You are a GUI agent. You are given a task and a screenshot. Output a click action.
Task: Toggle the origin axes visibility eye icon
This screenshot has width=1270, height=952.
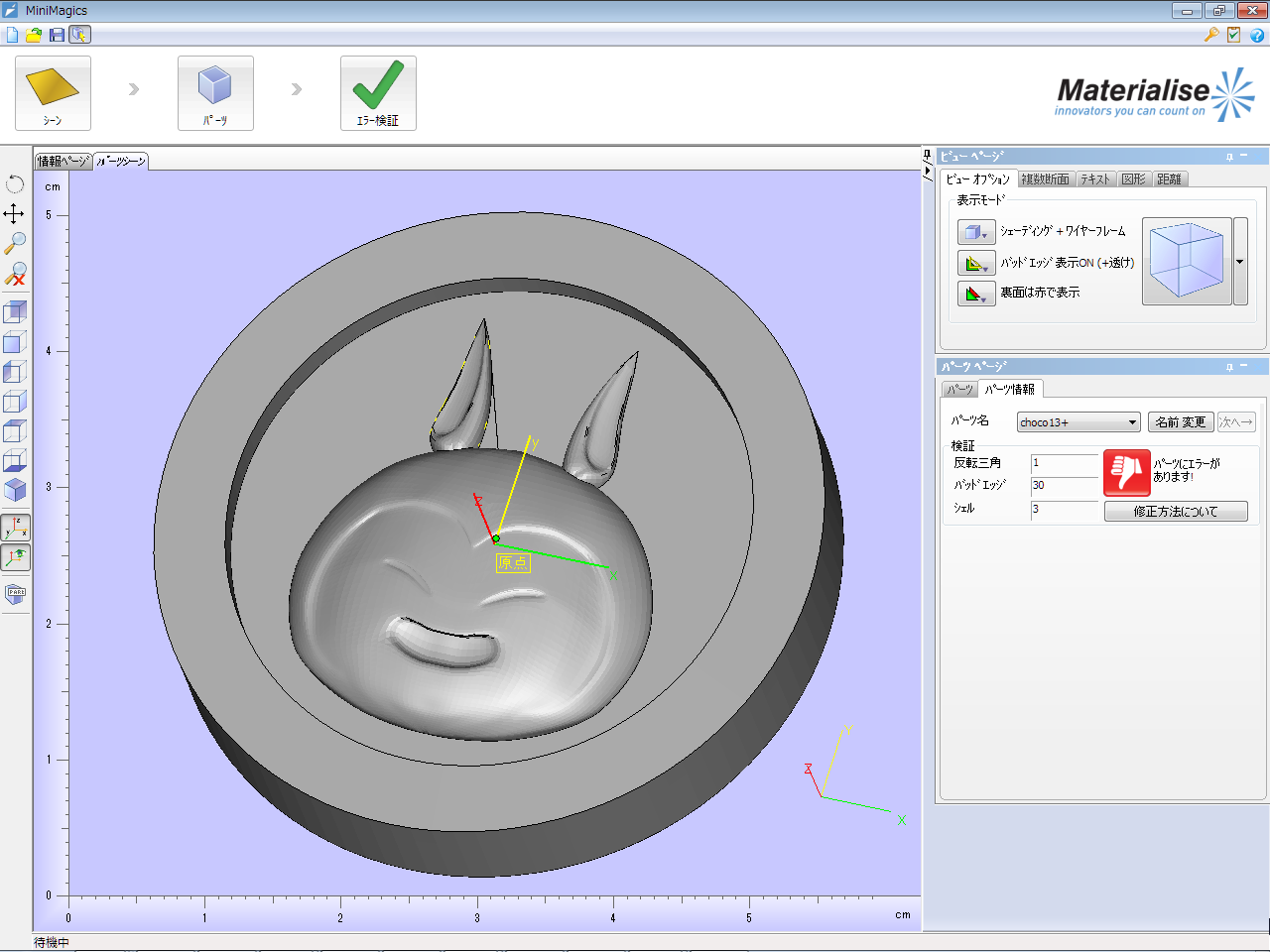[x=15, y=558]
